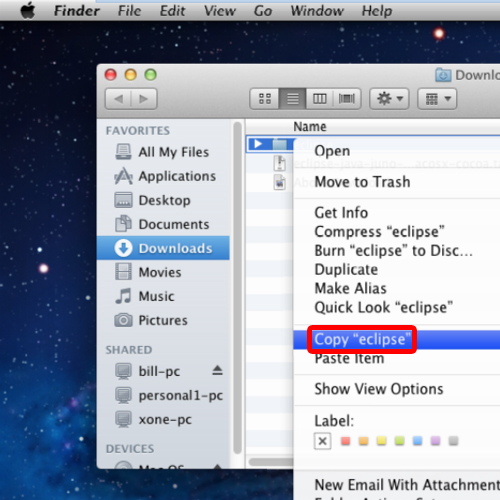
Task: Open the Window menu
Action: (x=317, y=11)
